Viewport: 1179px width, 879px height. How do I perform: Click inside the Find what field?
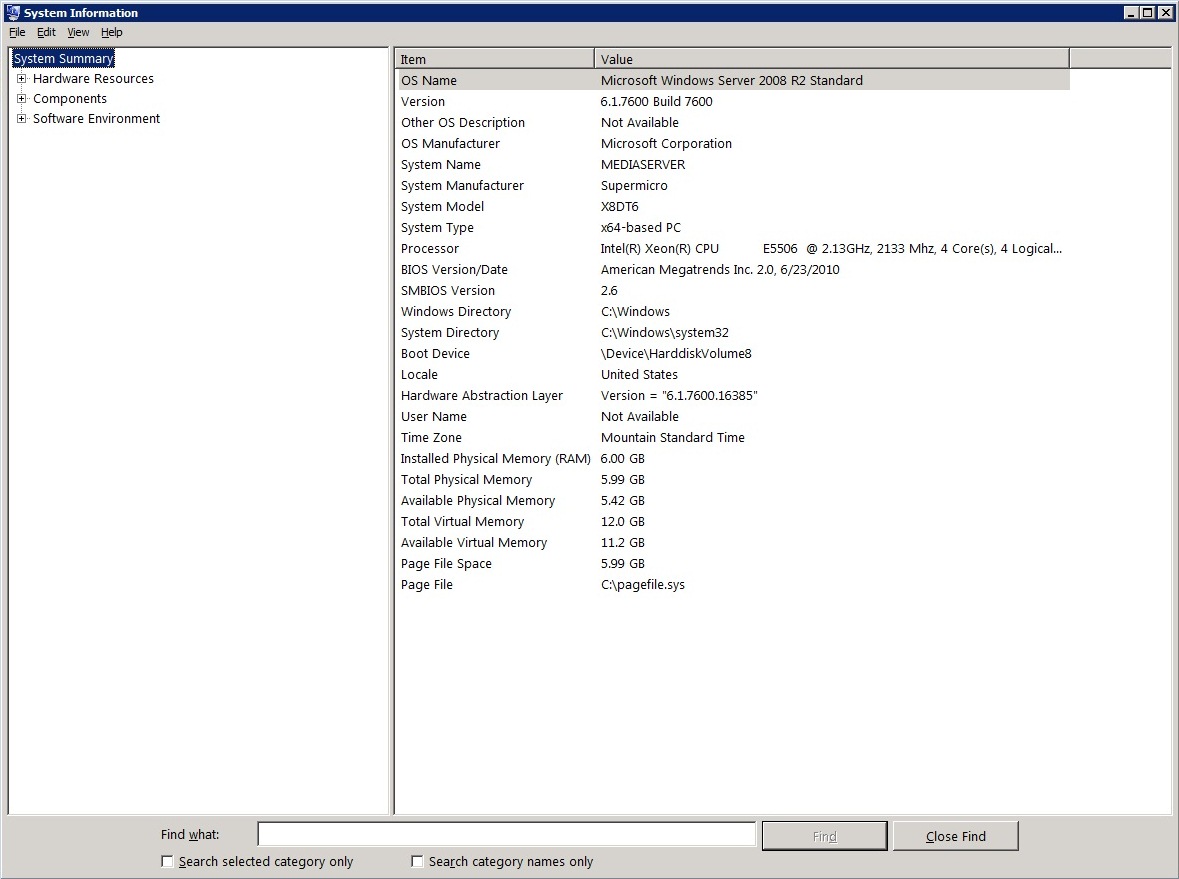click(505, 834)
